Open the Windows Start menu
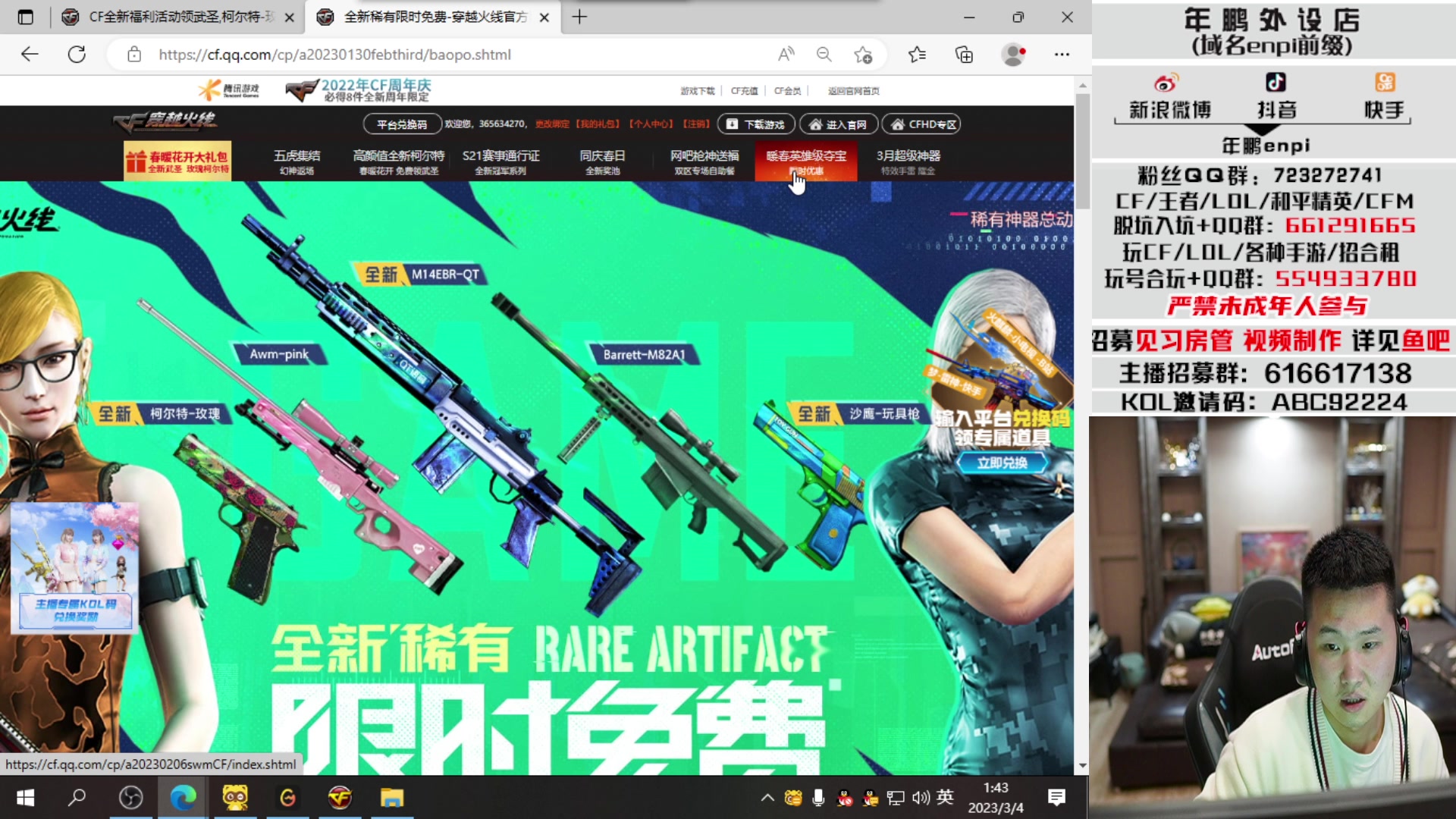 25,798
